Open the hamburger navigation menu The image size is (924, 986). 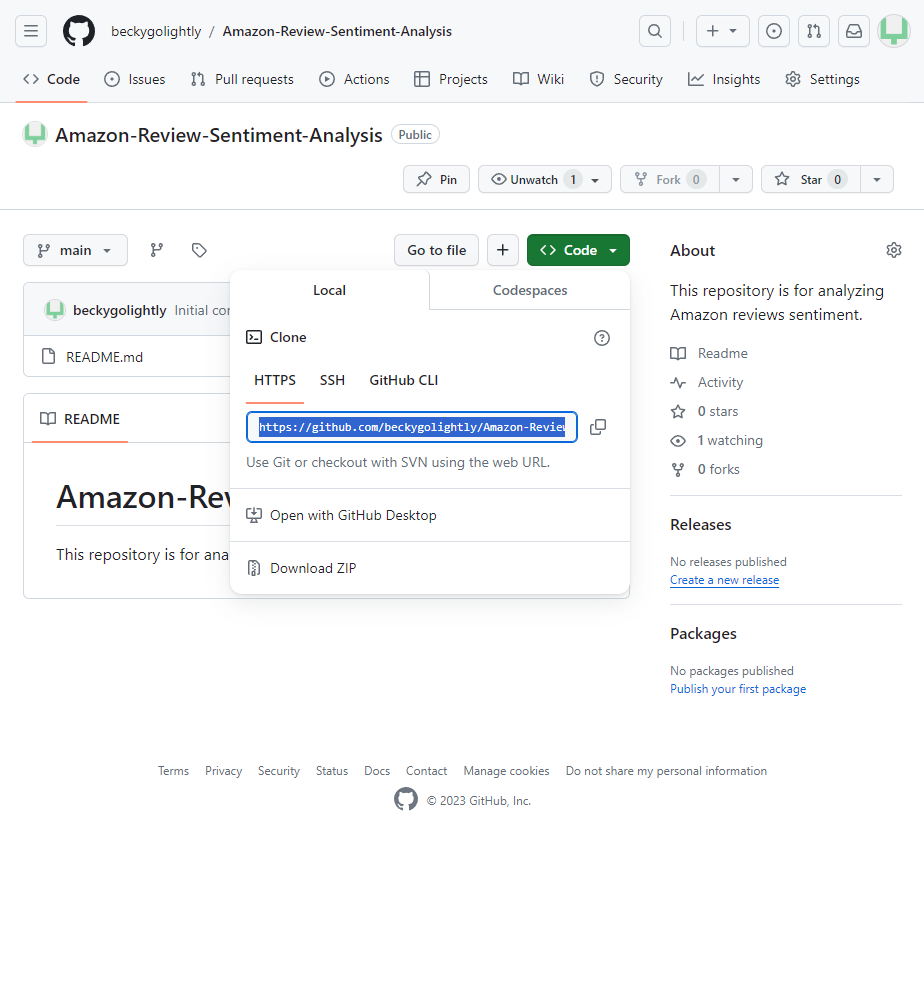point(31,31)
